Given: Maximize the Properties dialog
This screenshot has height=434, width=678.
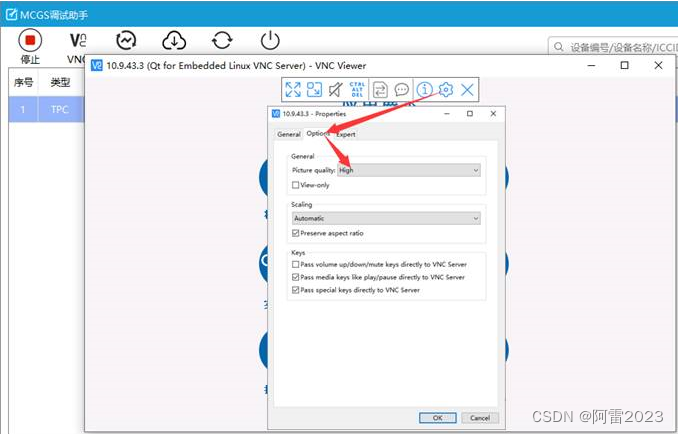Looking at the screenshot, I should (470, 114).
